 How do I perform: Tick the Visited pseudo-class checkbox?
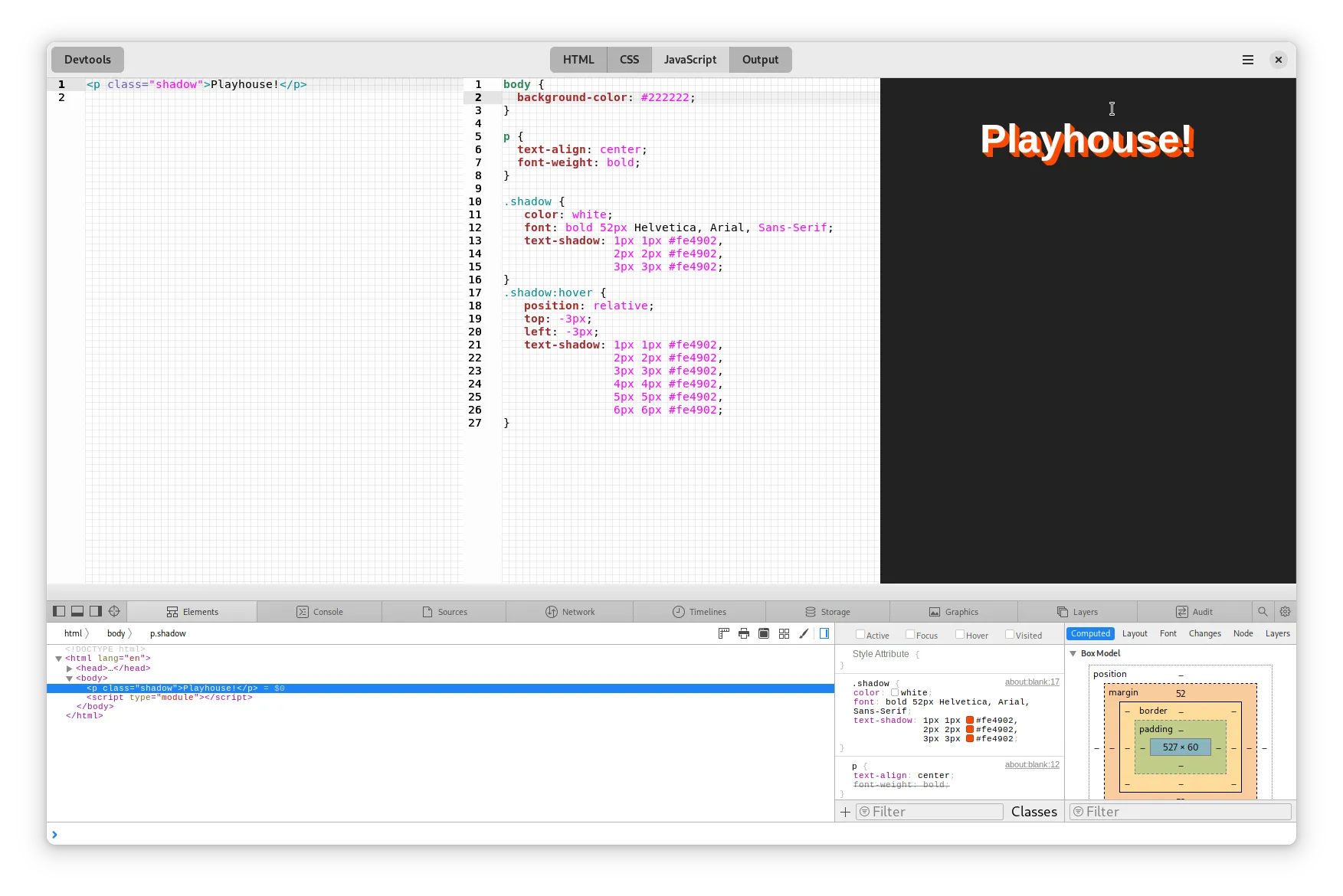[x=1009, y=634]
